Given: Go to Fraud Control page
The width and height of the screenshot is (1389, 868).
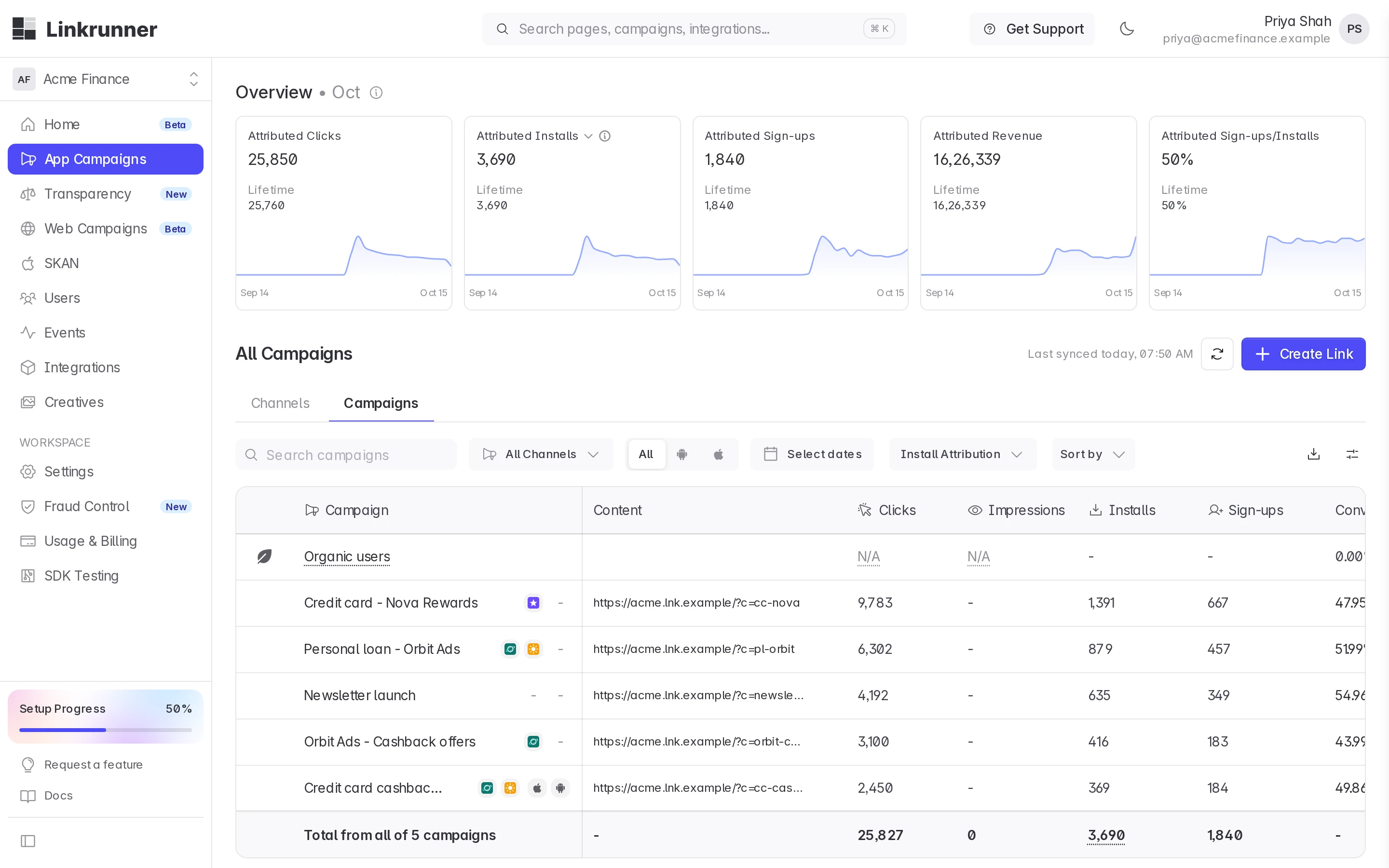Looking at the screenshot, I should 106,506.
